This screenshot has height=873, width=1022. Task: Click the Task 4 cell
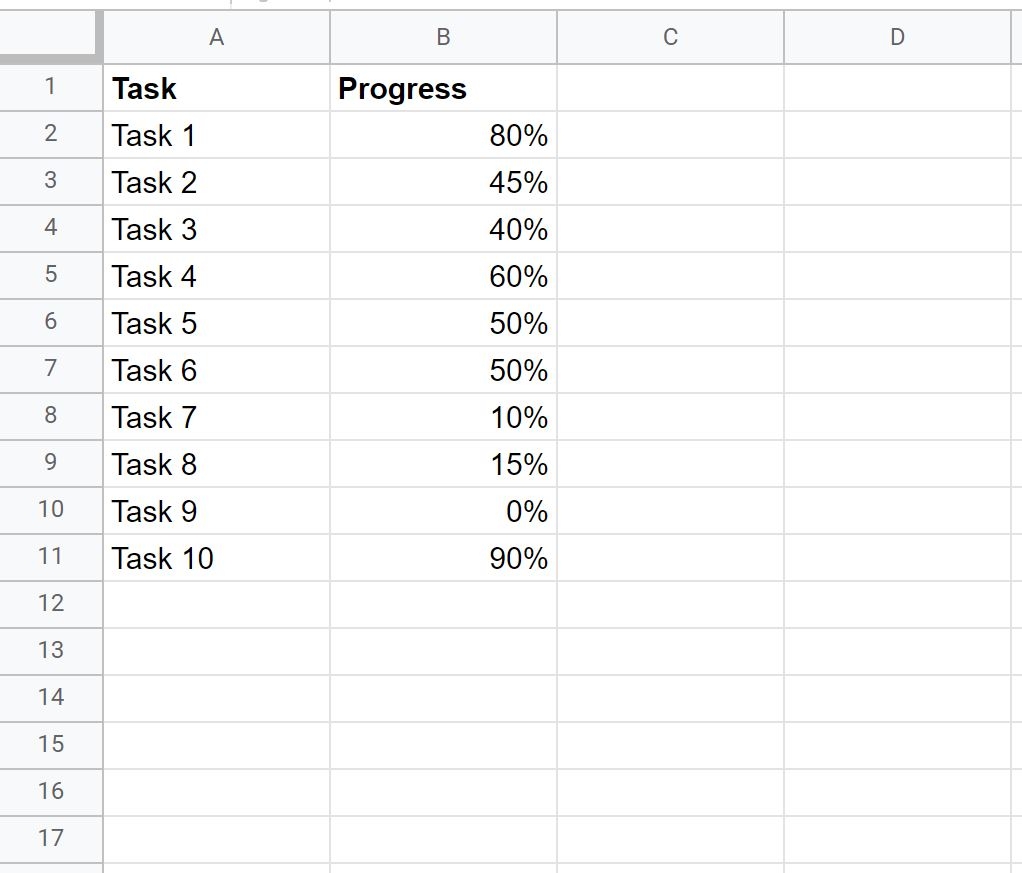(x=216, y=277)
